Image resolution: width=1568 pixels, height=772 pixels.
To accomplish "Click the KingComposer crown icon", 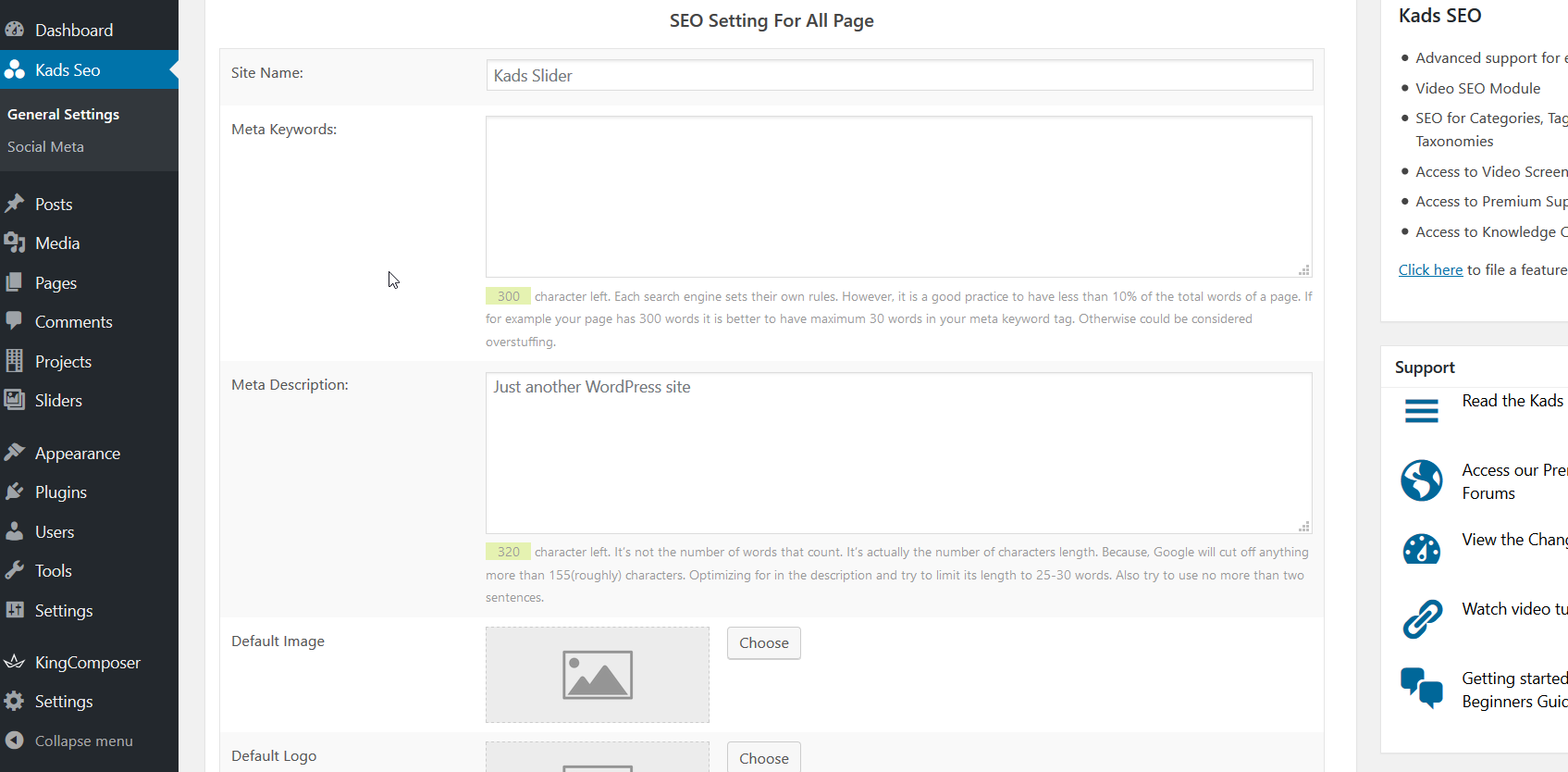I will click(x=14, y=662).
